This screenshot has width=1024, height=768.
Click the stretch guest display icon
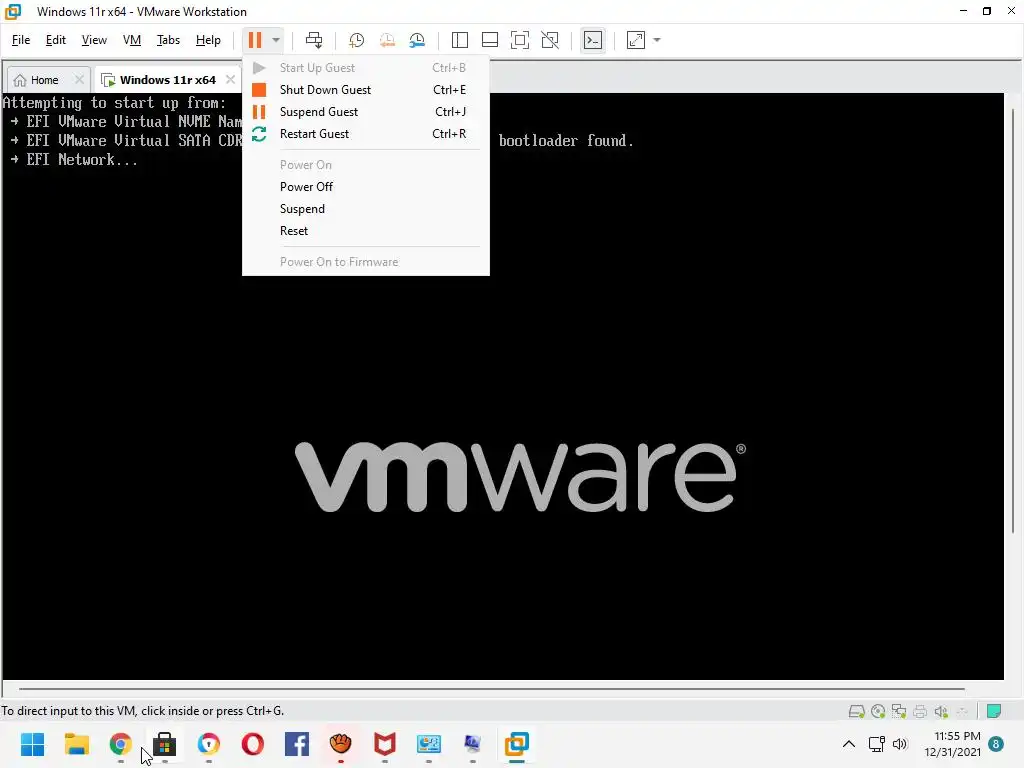[636, 40]
